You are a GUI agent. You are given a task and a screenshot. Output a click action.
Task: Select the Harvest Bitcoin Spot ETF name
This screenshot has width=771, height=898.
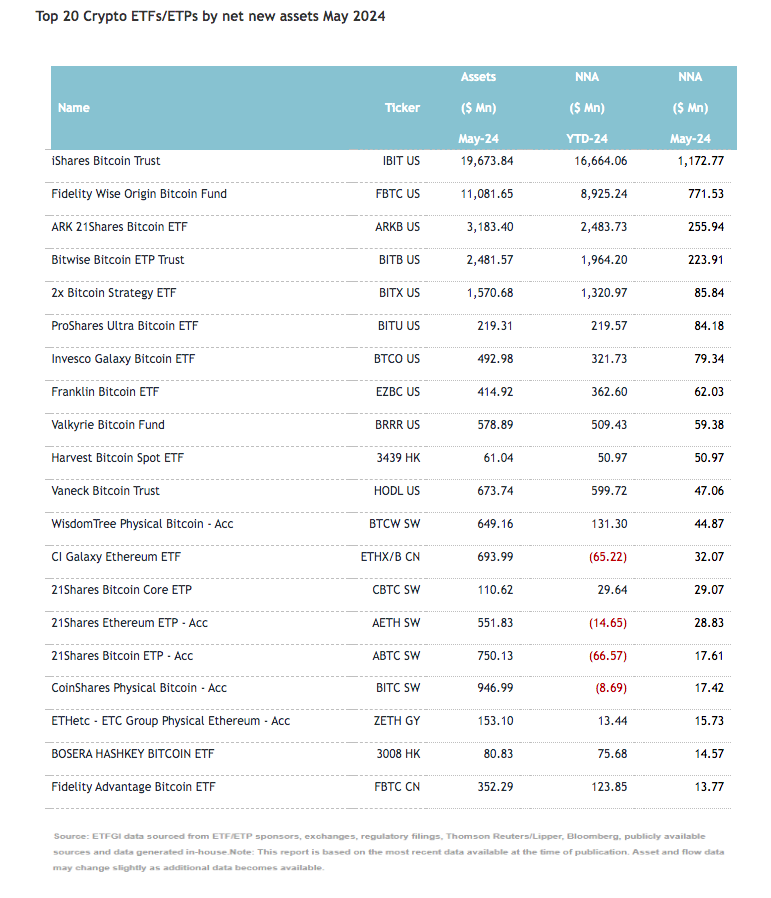[x=117, y=458]
